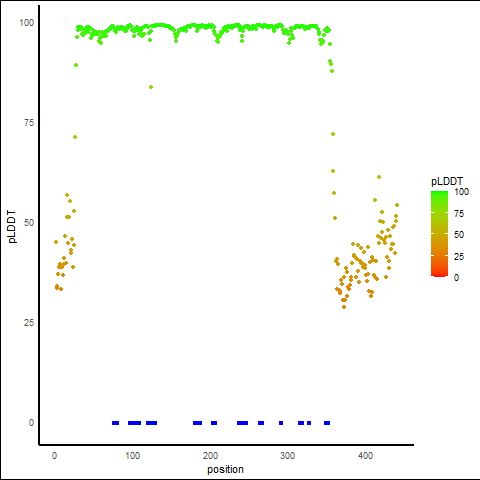Viewport: 480px width, 480px height.
Task: Click the pLDDT legend color gradient bar
Action: [x=439, y=234]
